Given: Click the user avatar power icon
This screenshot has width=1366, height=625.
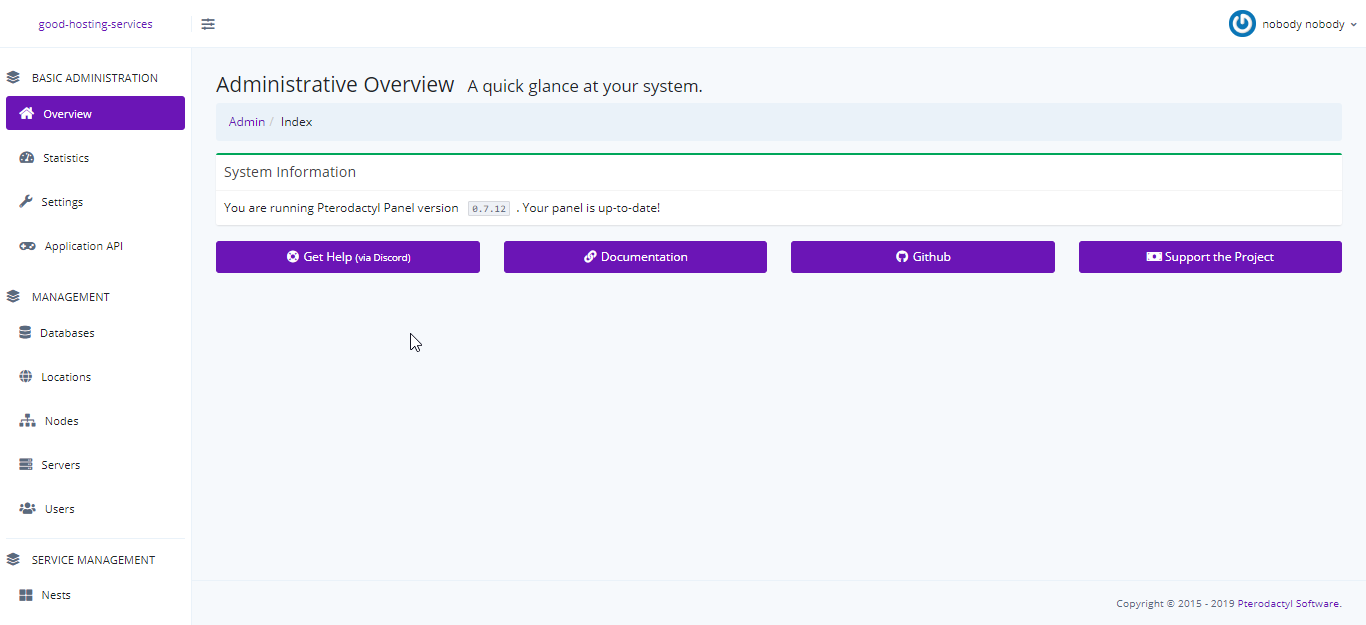Looking at the screenshot, I should click(x=1242, y=24).
